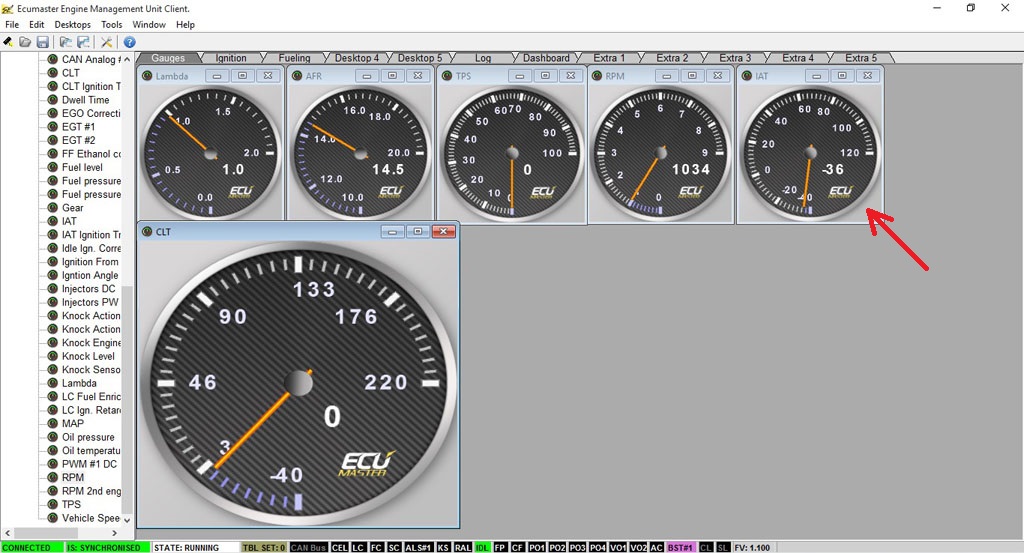
Task: Click the open folder toolbar icon
Action: (25, 42)
